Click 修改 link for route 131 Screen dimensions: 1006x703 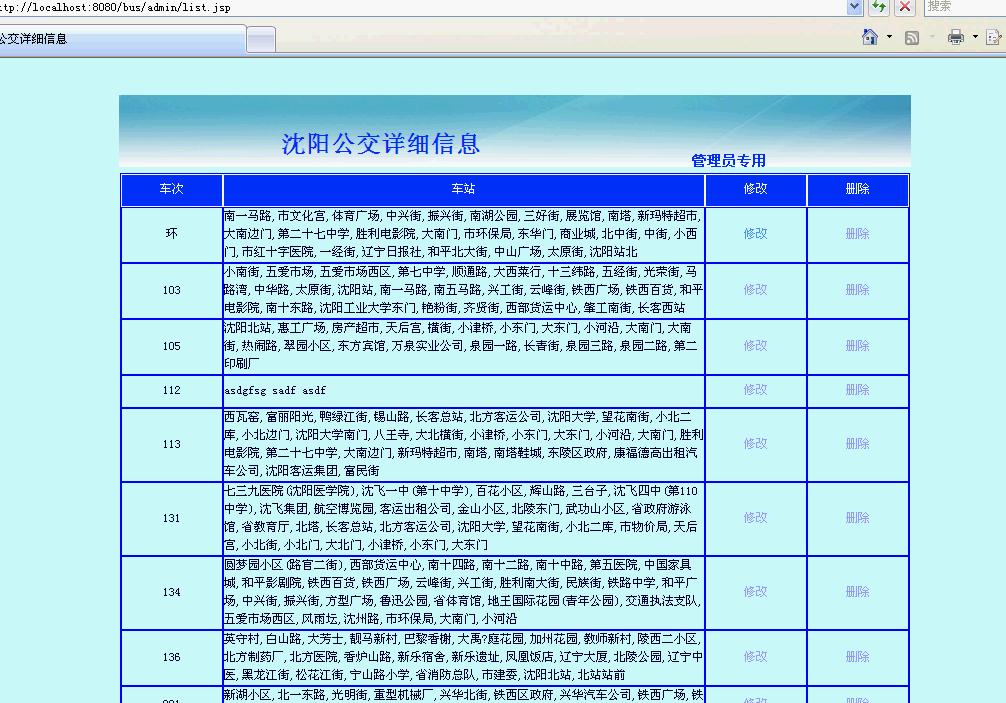(x=755, y=518)
